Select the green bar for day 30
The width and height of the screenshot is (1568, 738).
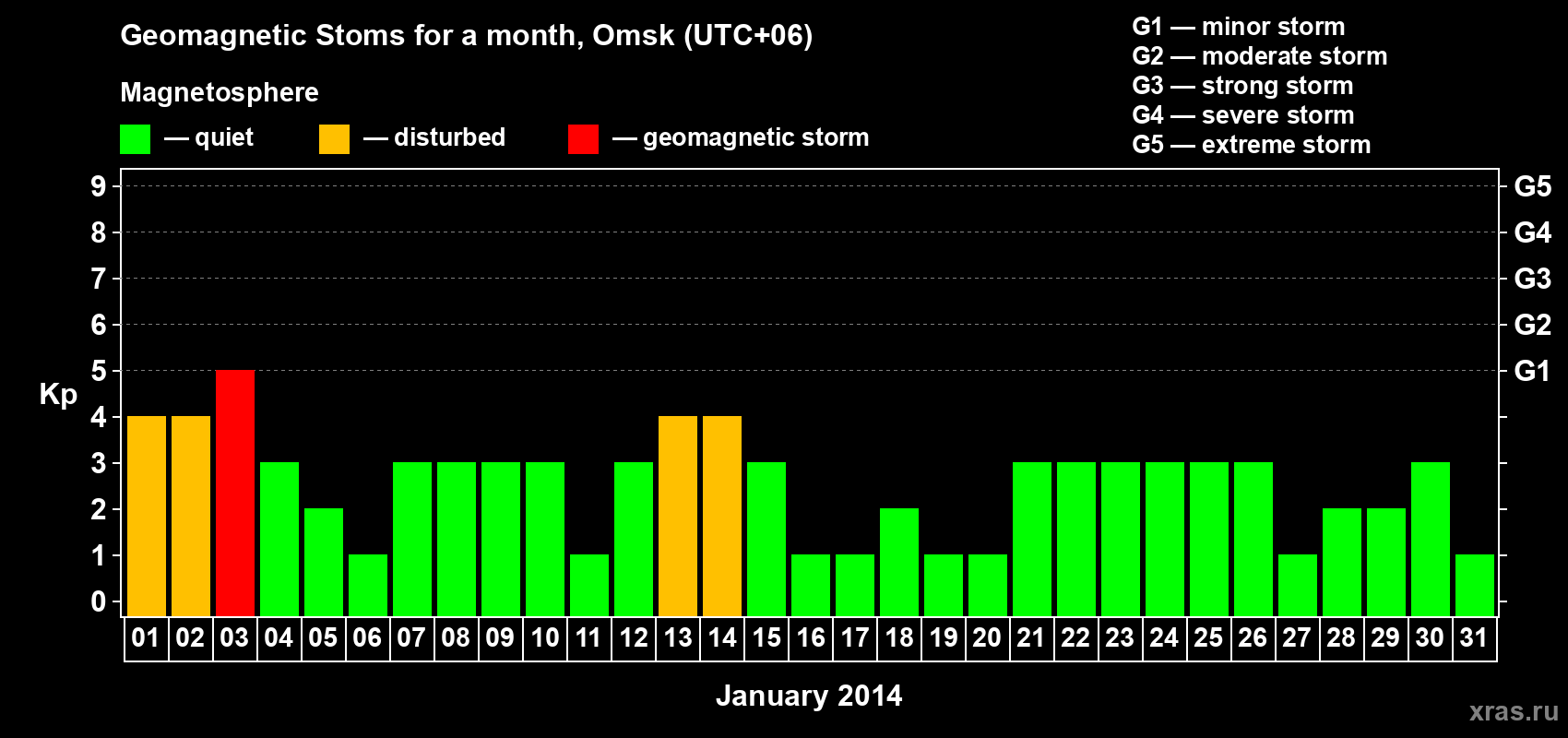click(x=1431, y=540)
